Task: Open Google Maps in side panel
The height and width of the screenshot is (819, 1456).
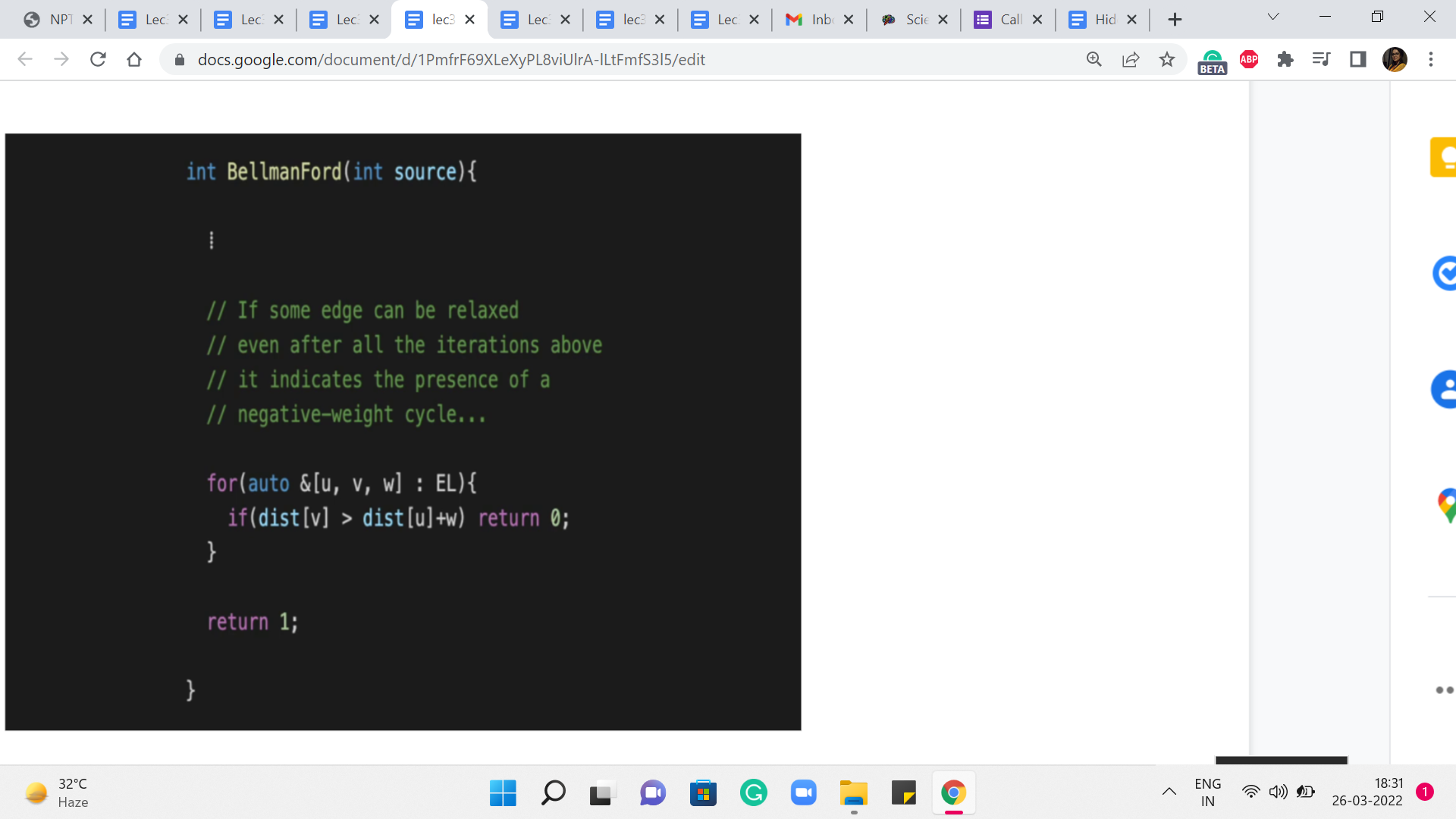Action: coord(1446,505)
